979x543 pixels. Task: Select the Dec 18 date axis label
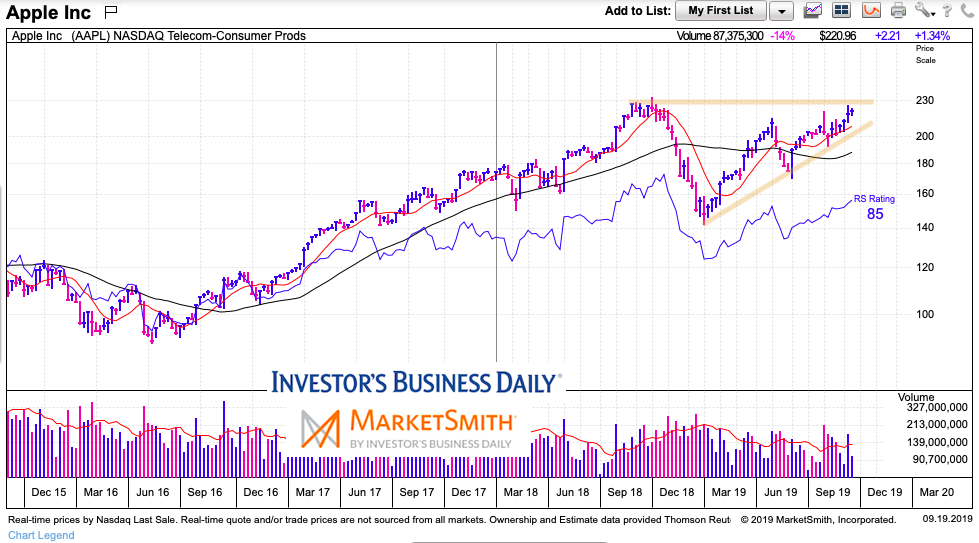677,492
